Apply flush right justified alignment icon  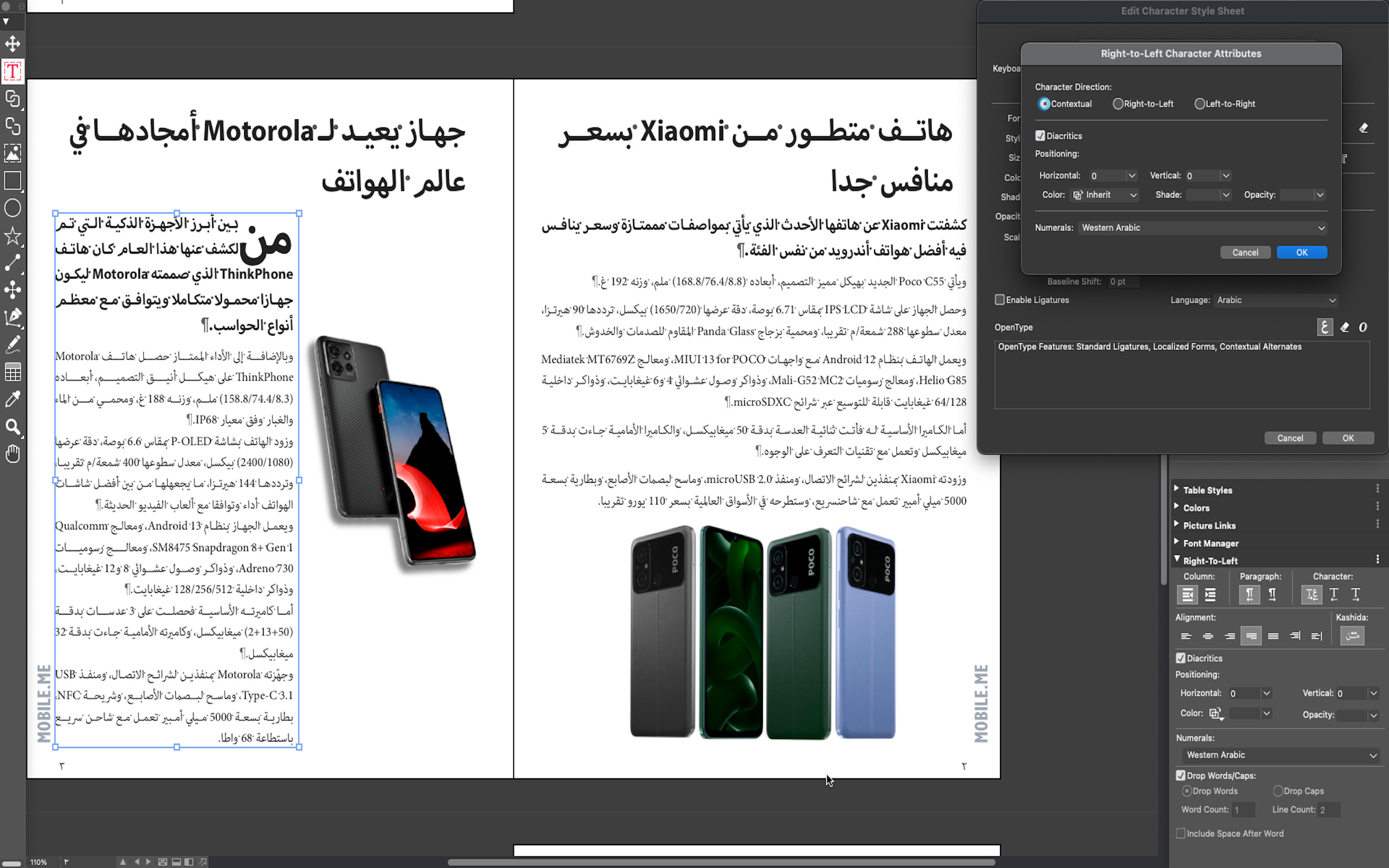tap(1251, 636)
